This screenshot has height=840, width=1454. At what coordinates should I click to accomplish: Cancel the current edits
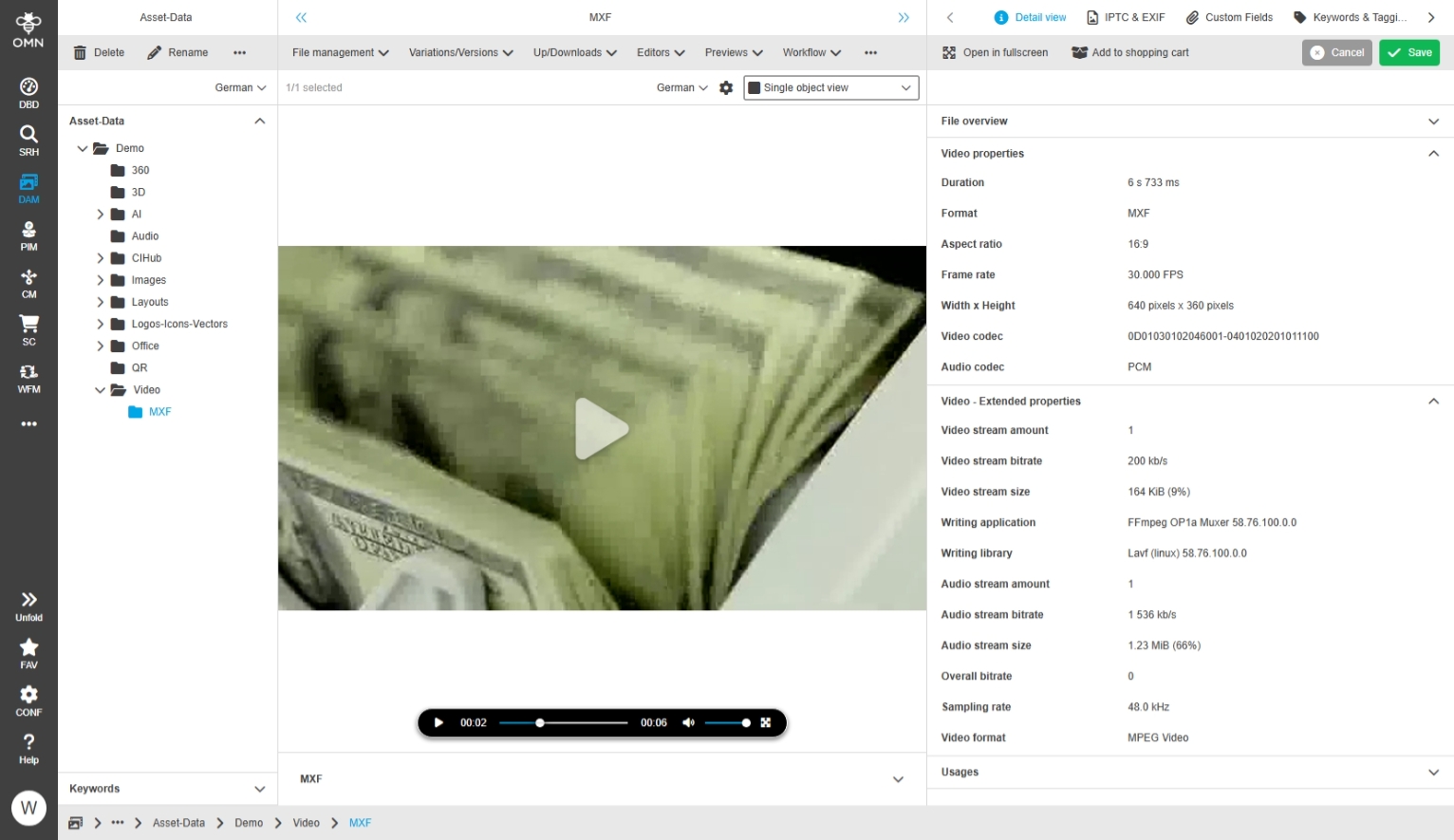(x=1337, y=52)
